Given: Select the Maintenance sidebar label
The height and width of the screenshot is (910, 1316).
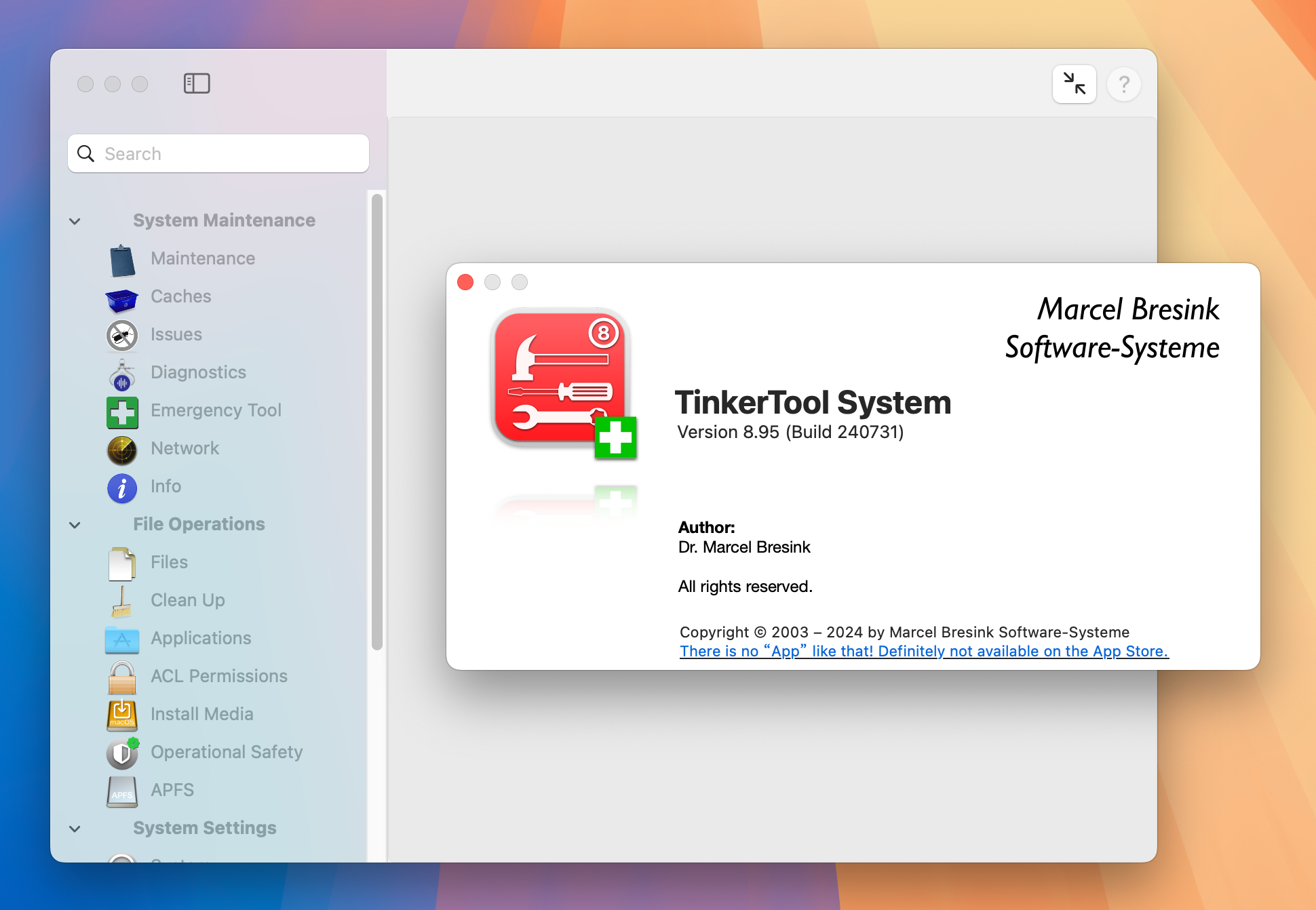Looking at the screenshot, I should point(203,258).
